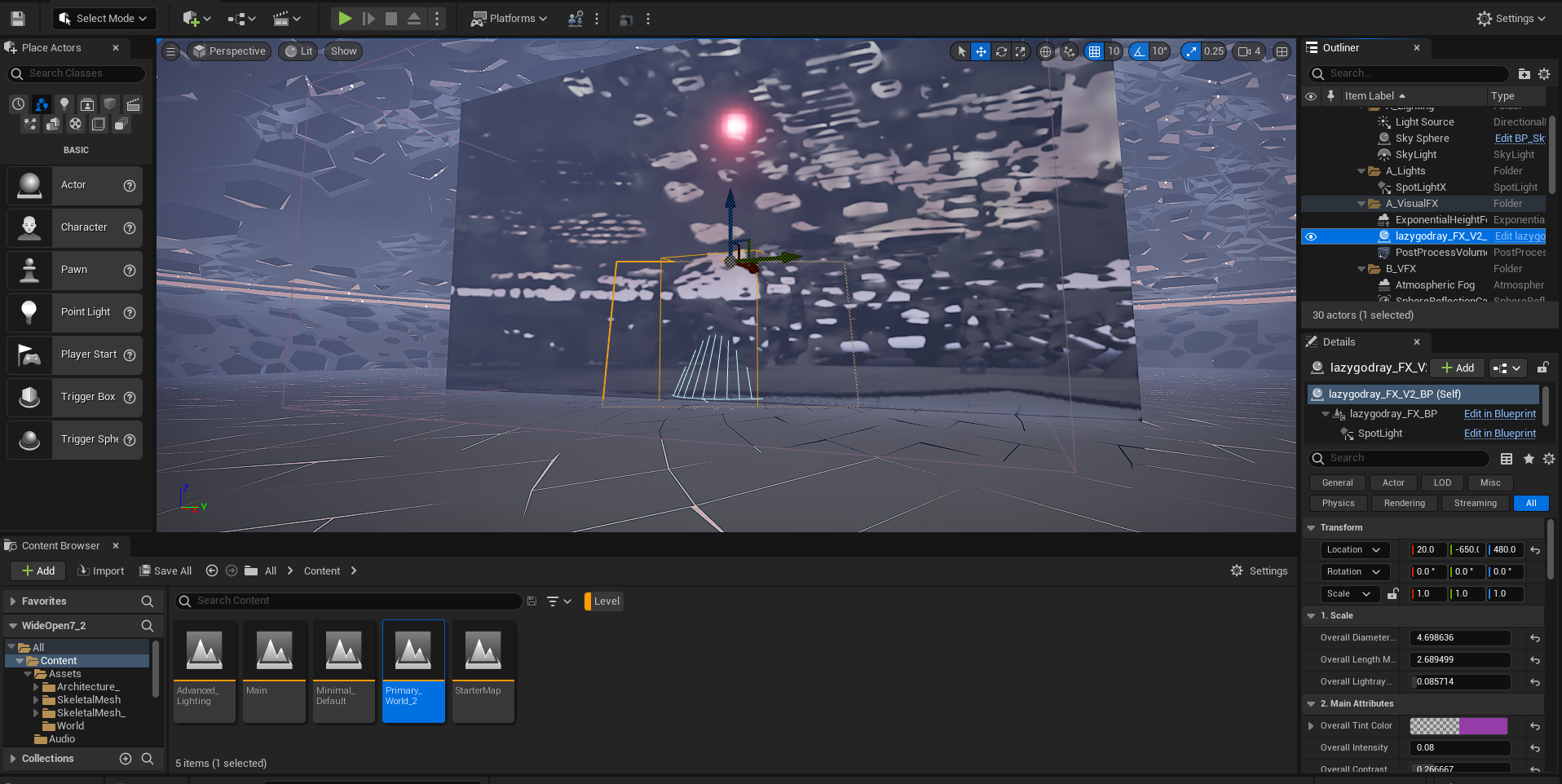Image resolution: width=1562 pixels, height=784 pixels.
Task: Activate the Translate move gizmo tool
Action: (x=981, y=51)
